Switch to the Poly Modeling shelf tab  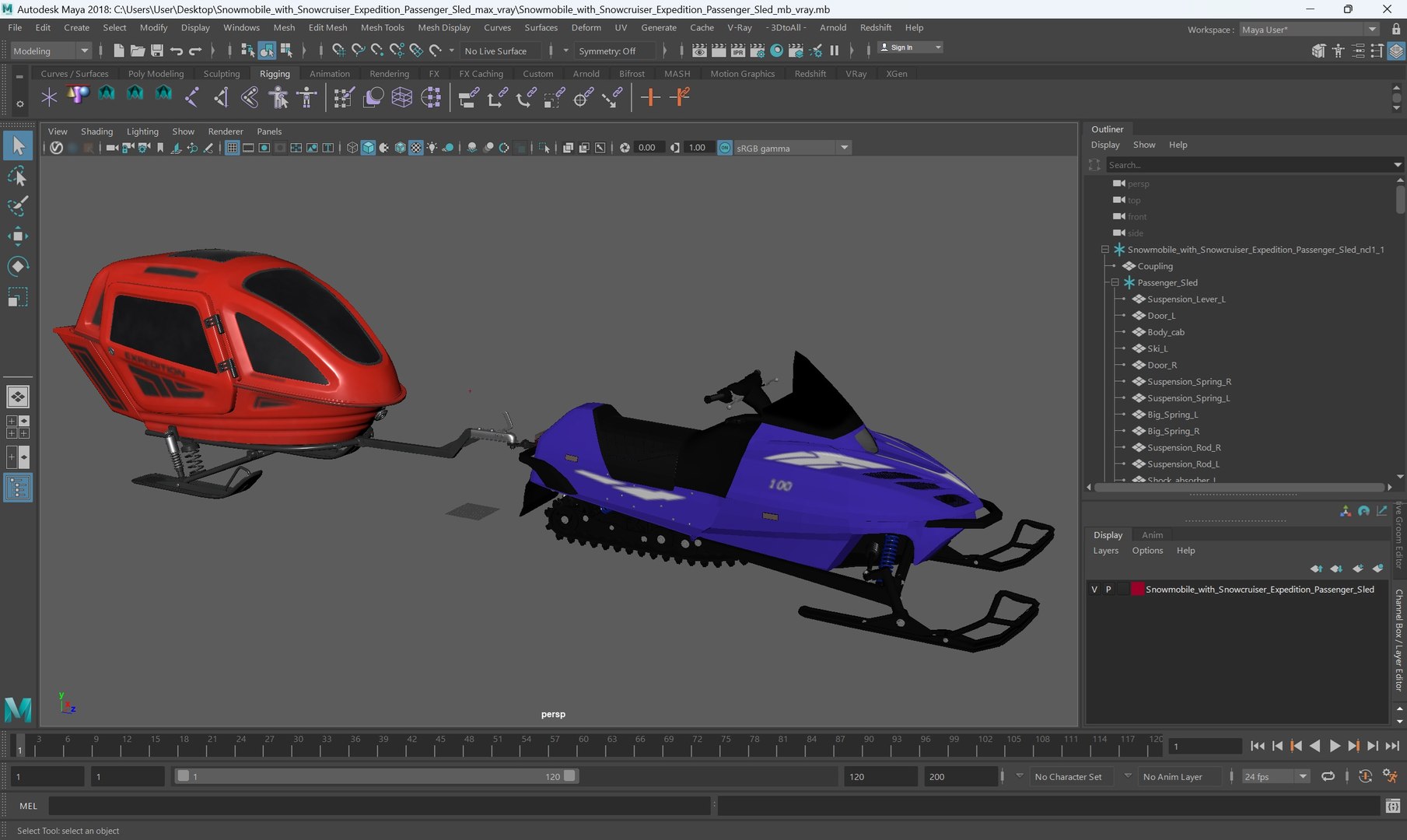click(x=156, y=74)
